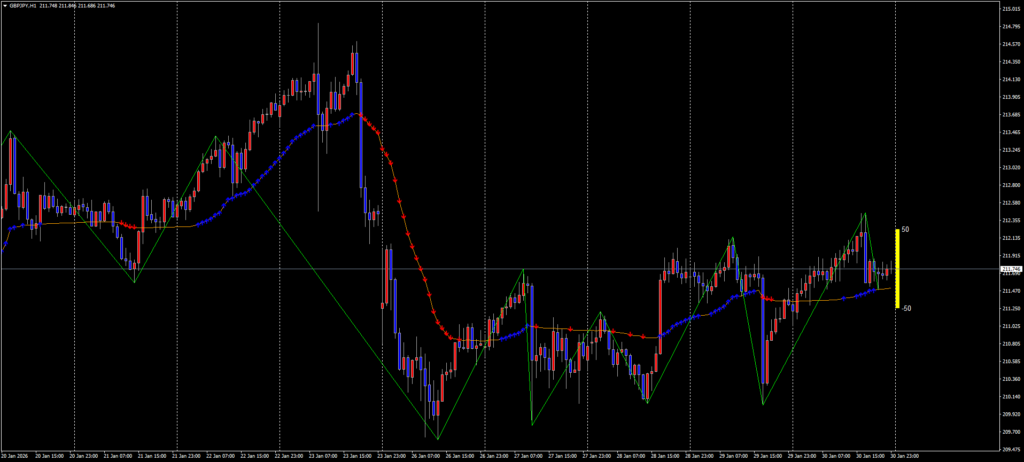Screen dimensions: 1024x462
Task: Click the current price tag 211.746
Action: coord(1010,269)
